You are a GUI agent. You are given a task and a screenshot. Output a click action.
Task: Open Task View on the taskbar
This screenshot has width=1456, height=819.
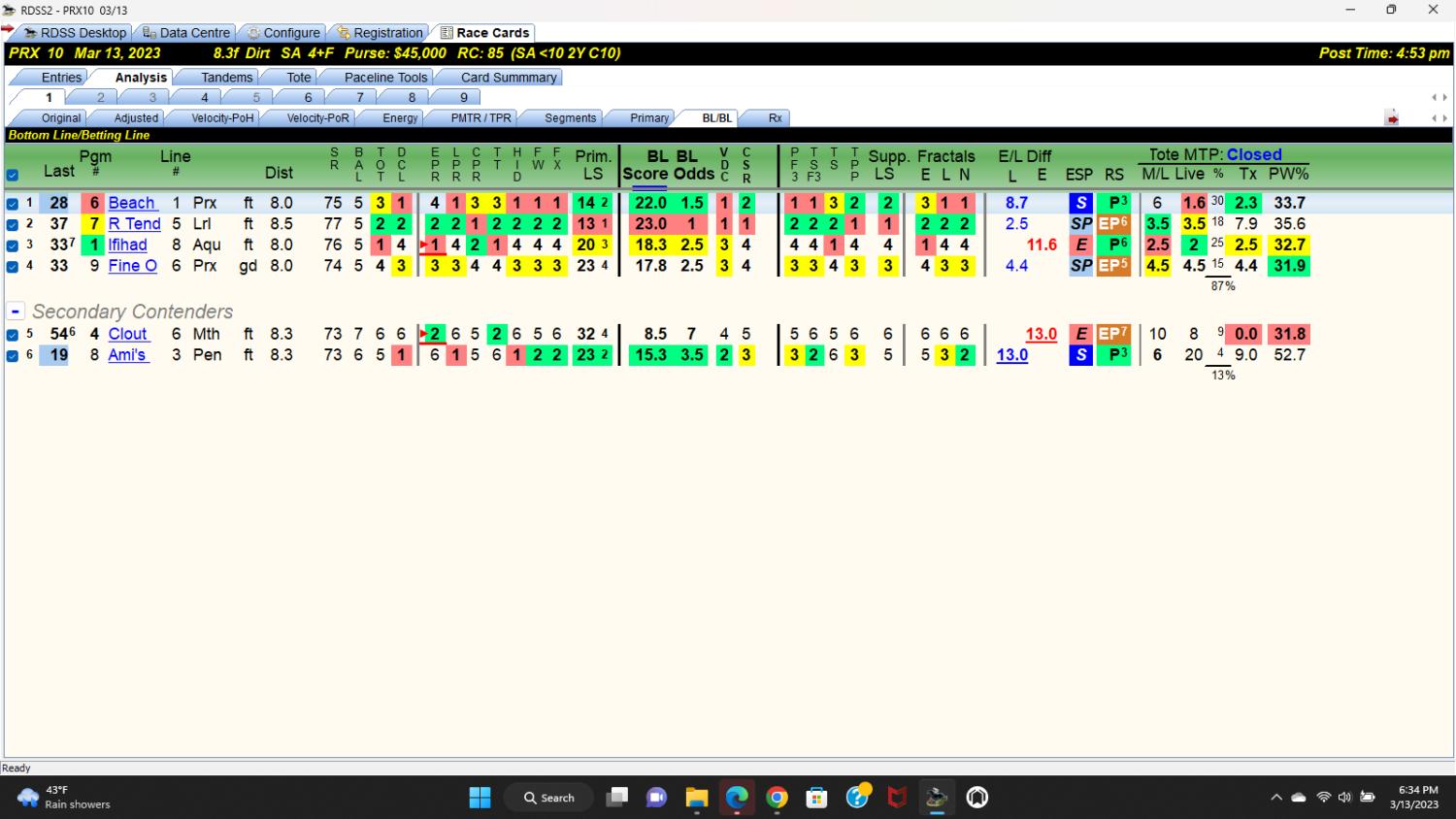tap(616, 798)
